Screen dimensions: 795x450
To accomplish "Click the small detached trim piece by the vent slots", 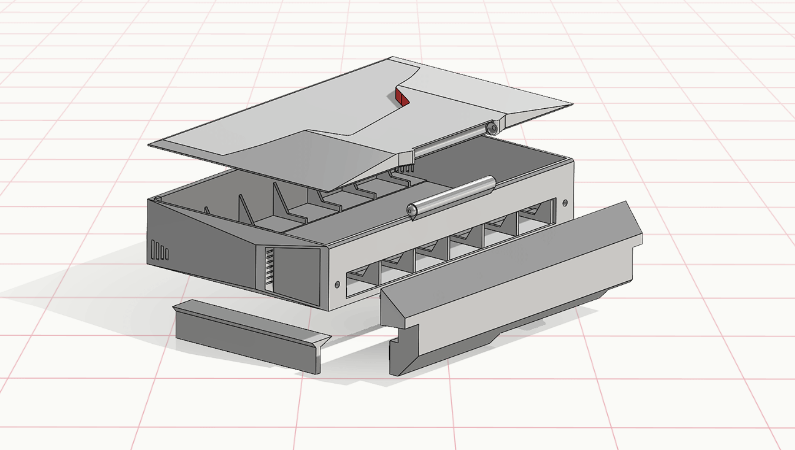I will tap(251, 335).
